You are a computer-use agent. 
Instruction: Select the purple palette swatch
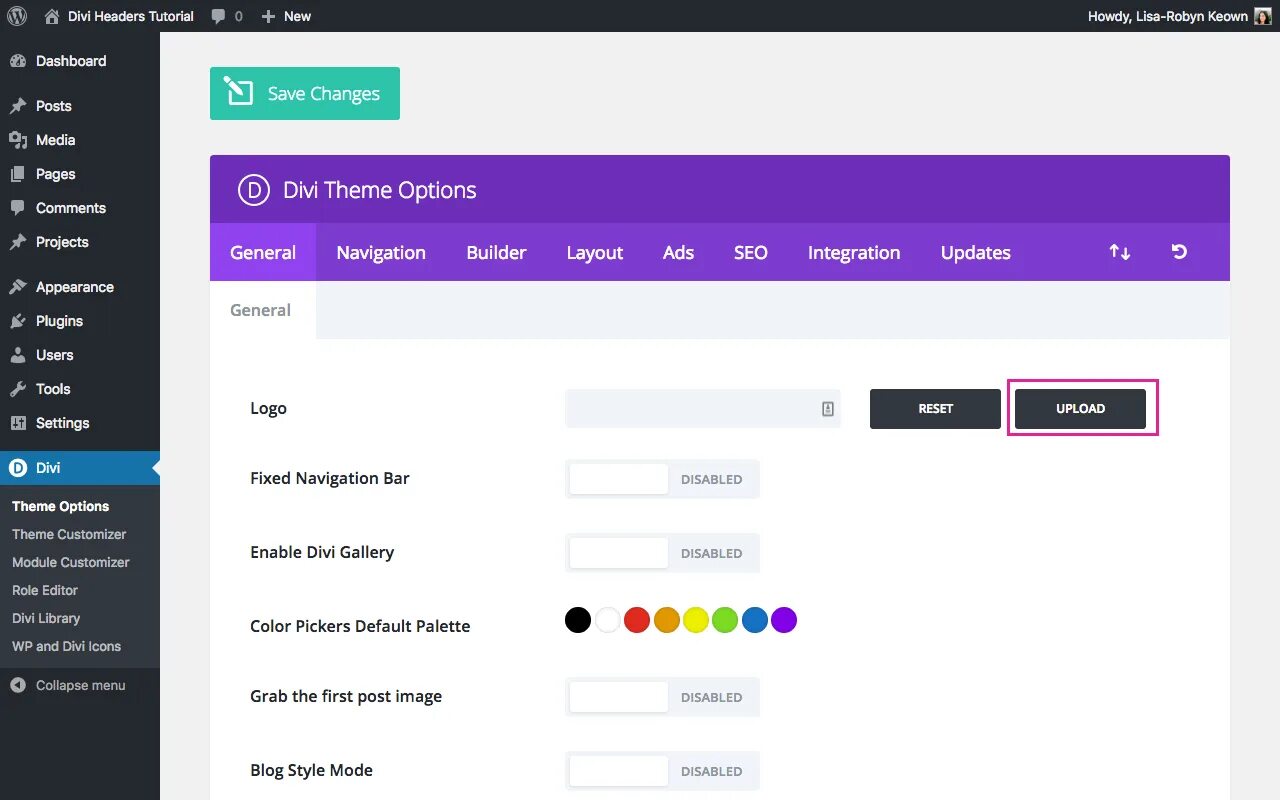[x=784, y=620]
